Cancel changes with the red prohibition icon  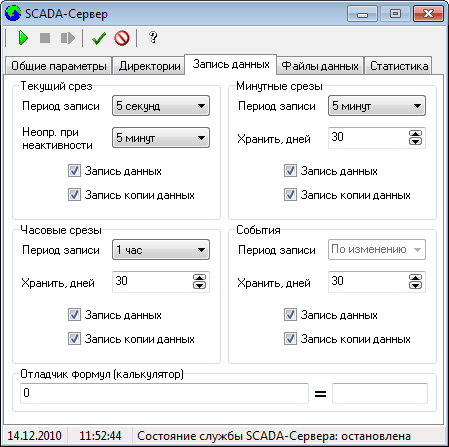click(122, 38)
